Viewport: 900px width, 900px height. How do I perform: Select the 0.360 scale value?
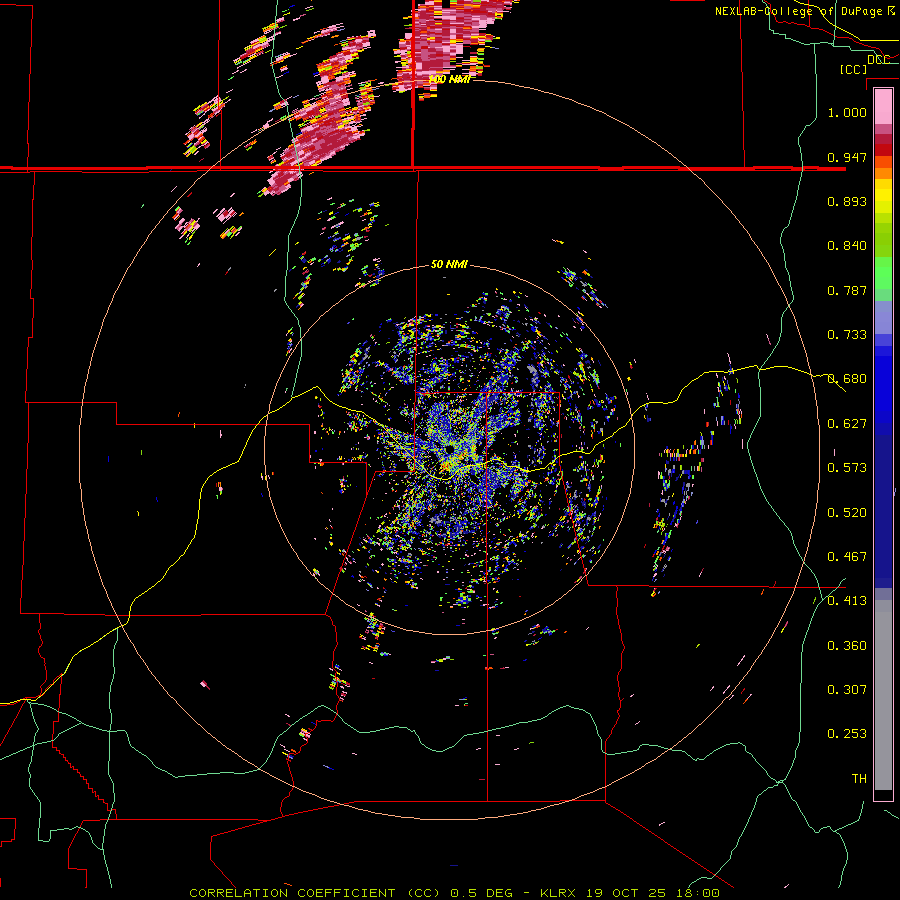point(847,646)
